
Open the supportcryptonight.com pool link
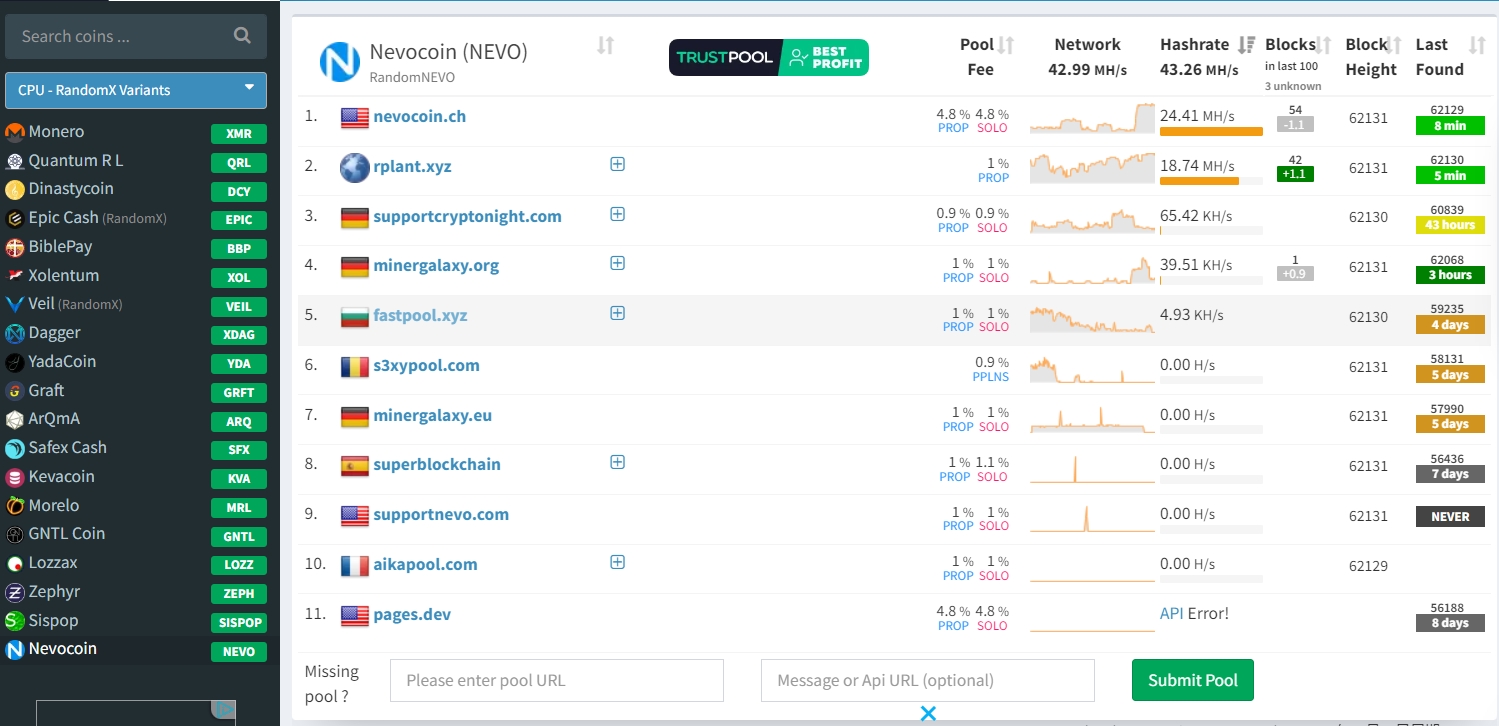[x=467, y=216]
